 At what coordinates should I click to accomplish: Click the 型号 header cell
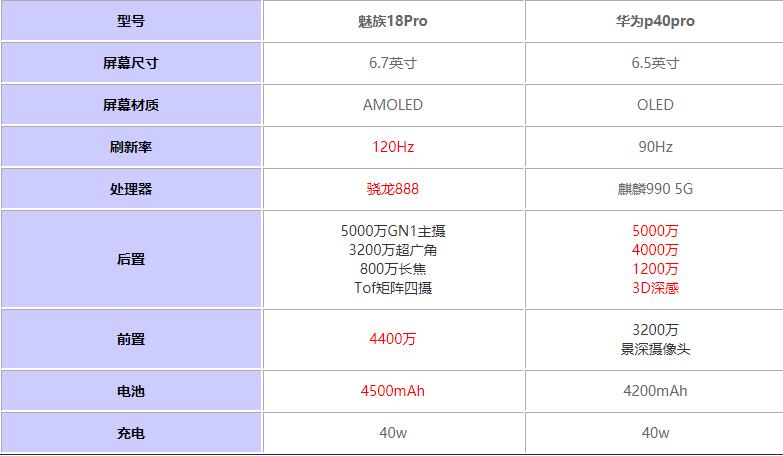[x=131, y=20]
